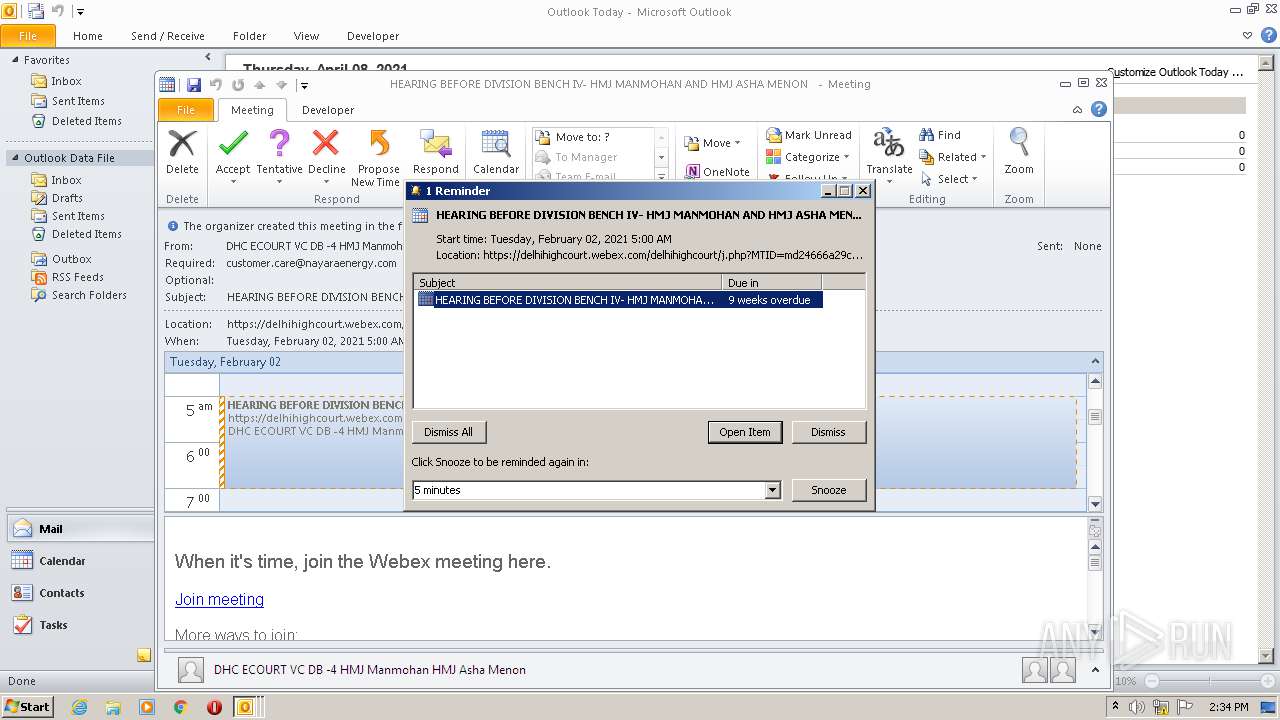
Task: Click Dismiss All in reminder dialog
Action: point(448,432)
